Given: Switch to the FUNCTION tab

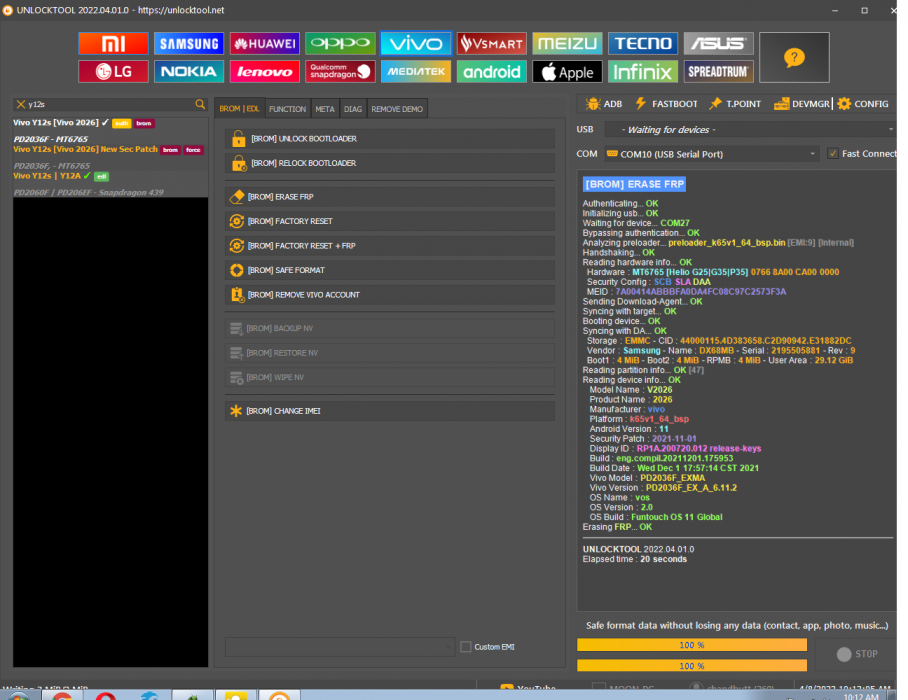Looking at the screenshot, I should tap(287, 109).
